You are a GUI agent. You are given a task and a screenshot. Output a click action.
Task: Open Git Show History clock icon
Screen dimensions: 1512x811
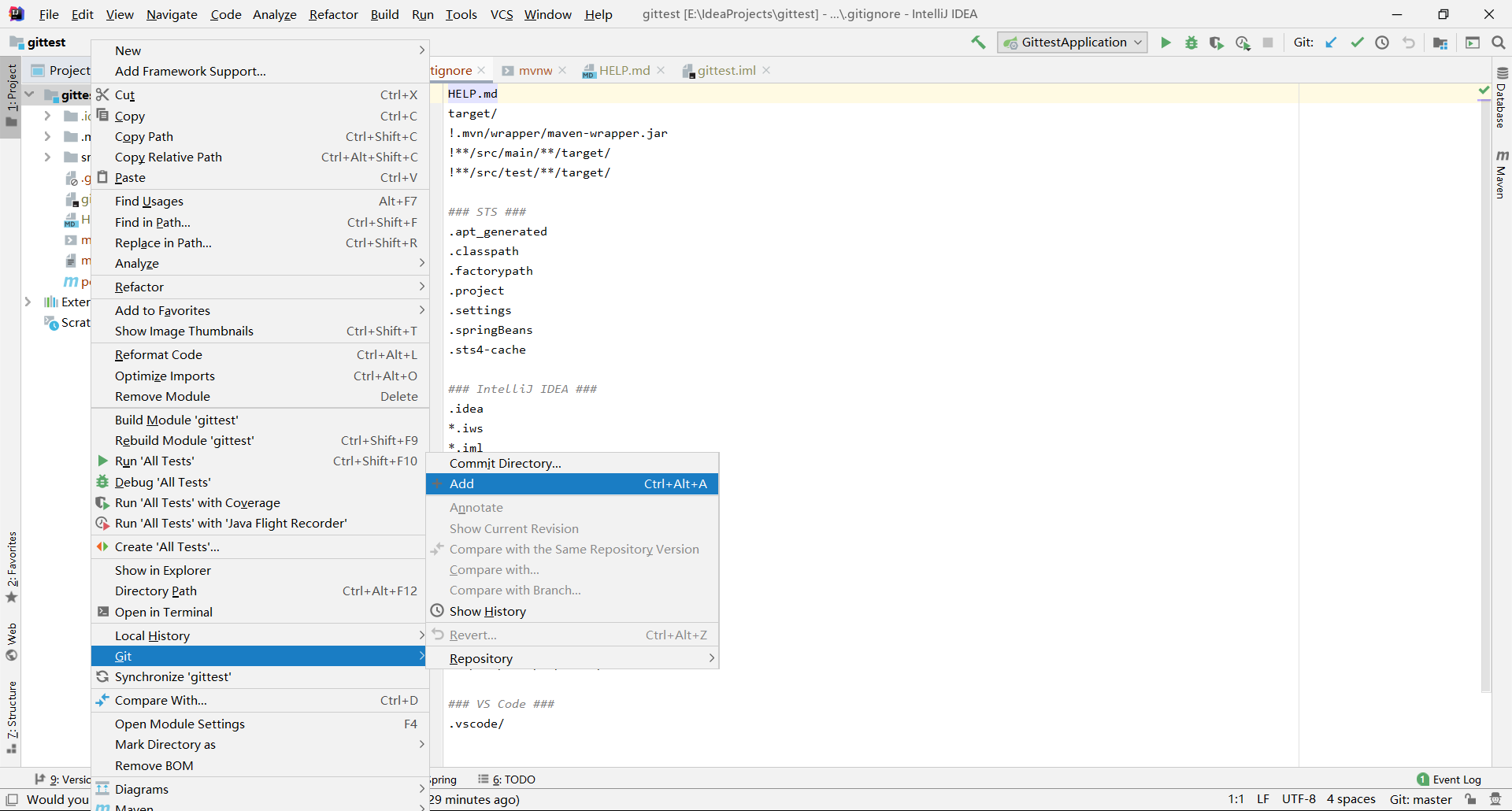1382,43
